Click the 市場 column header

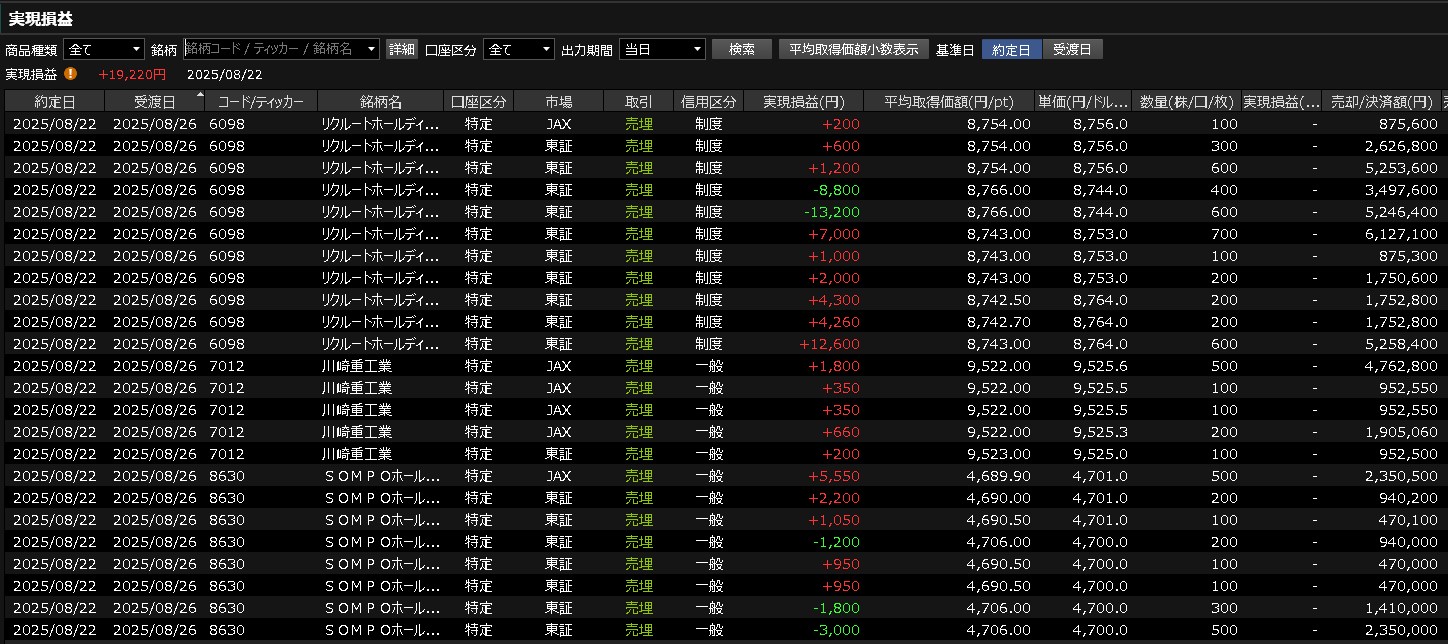point(558,101)
